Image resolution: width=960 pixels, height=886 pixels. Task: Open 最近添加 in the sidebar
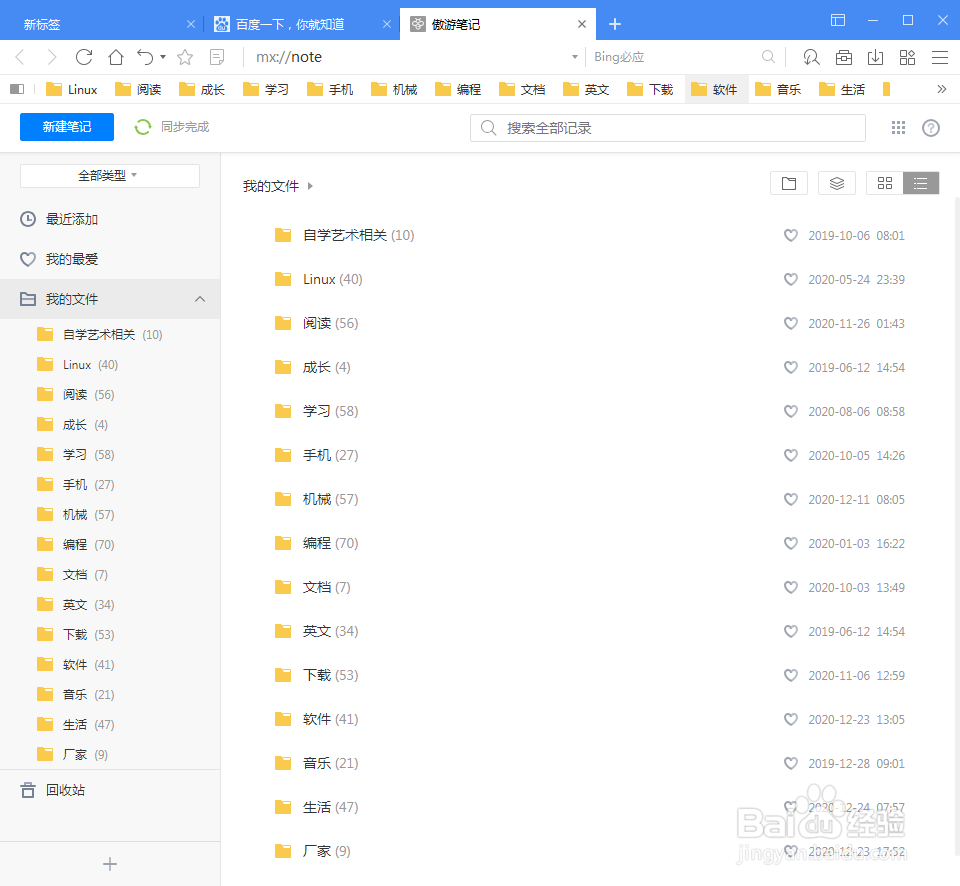(110, 219)
